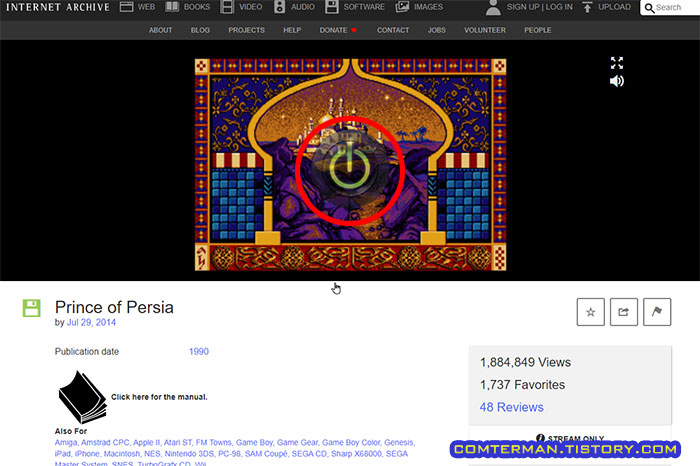Open the Amstrad CPC link
Image resolution: width=700 pixels, height=466 pixels.
105,442
